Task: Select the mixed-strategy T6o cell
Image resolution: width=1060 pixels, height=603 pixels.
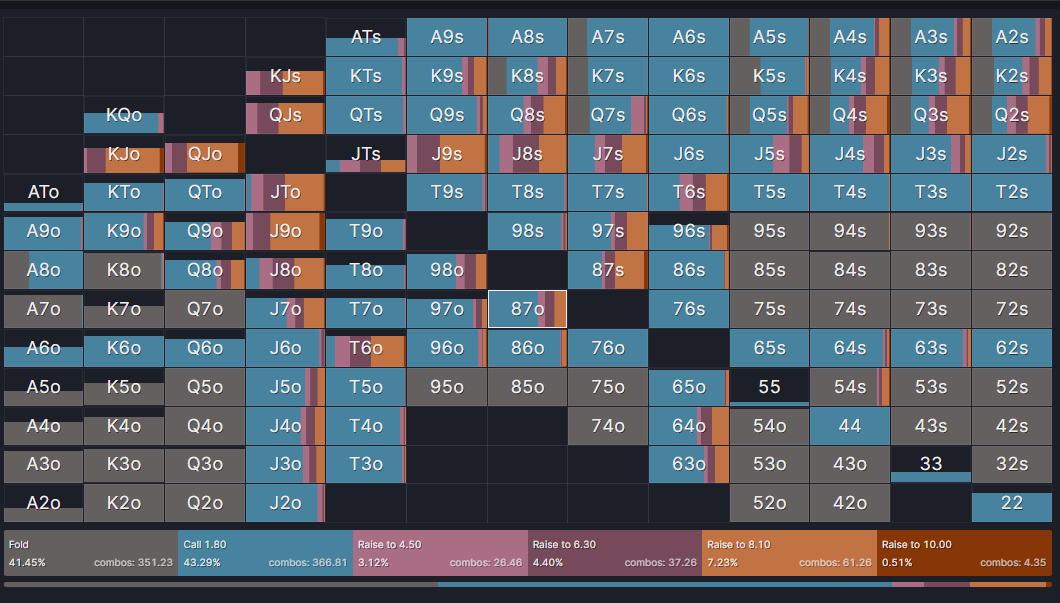Action: [365, 348]
